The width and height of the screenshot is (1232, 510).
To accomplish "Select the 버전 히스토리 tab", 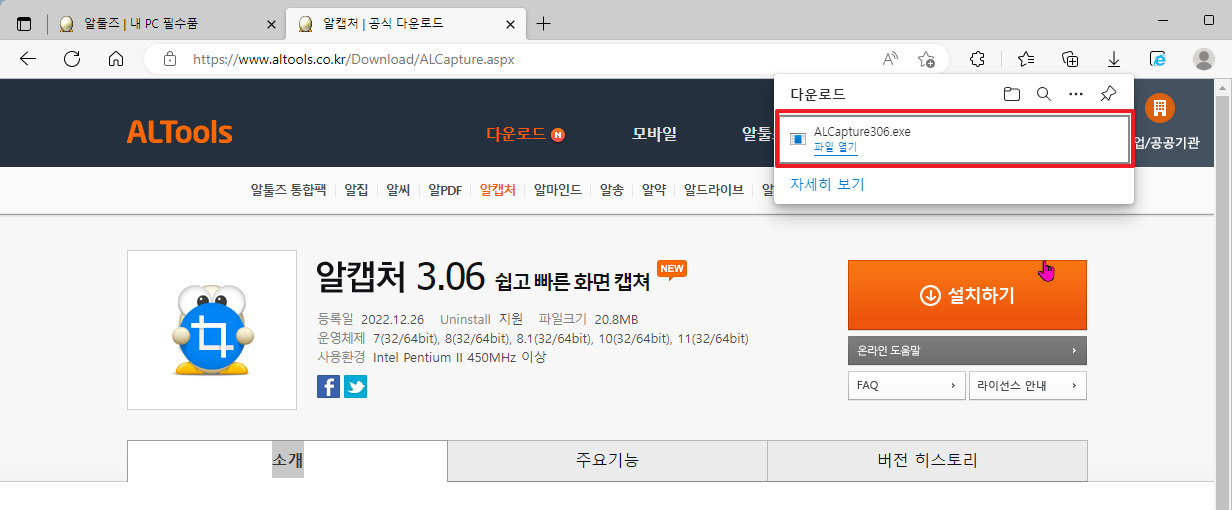I will (x=927, y=461).
